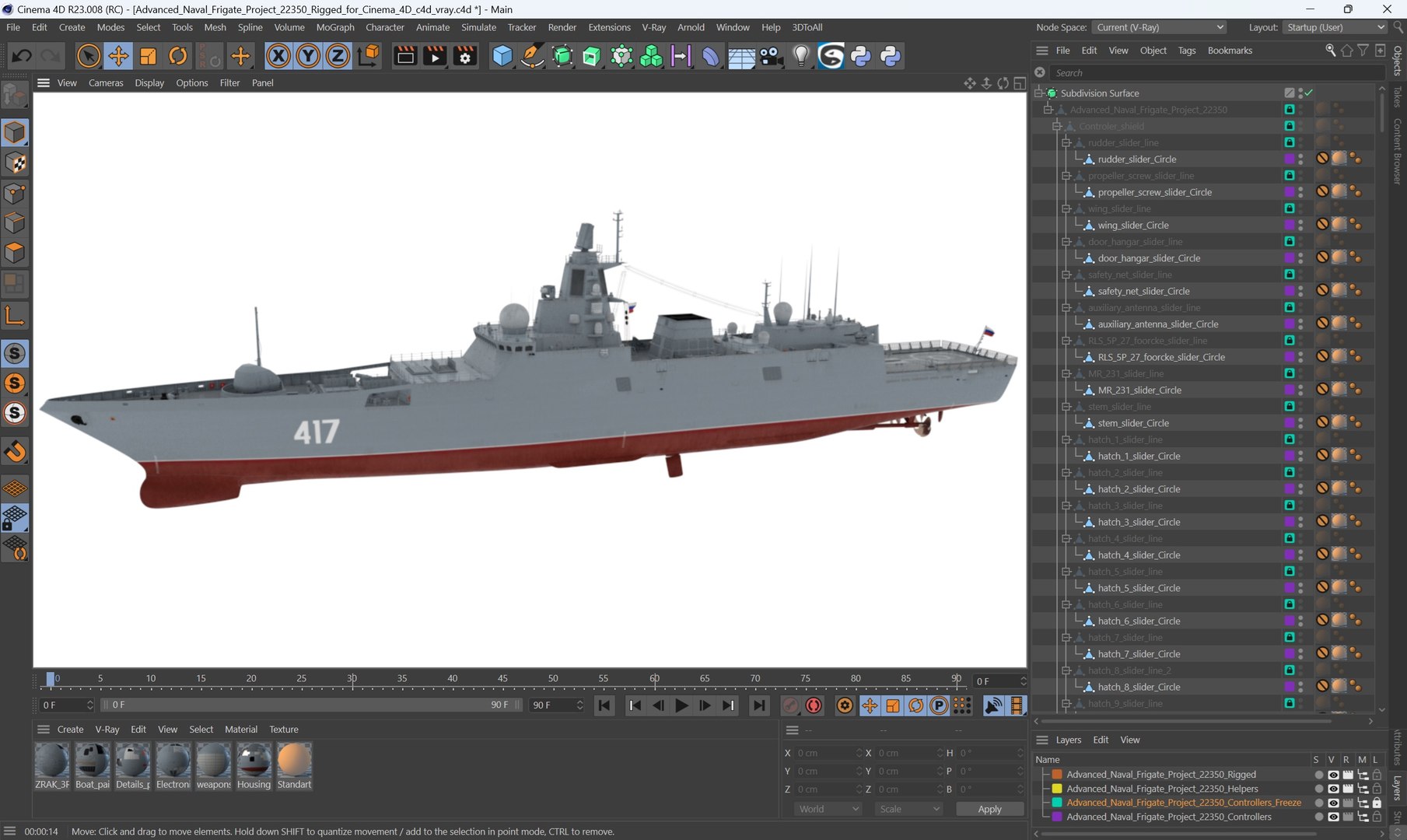The height and width of the screenshot is (840, 1407).
Task: Click the Play Forwards button
Action: pos(681,705)
